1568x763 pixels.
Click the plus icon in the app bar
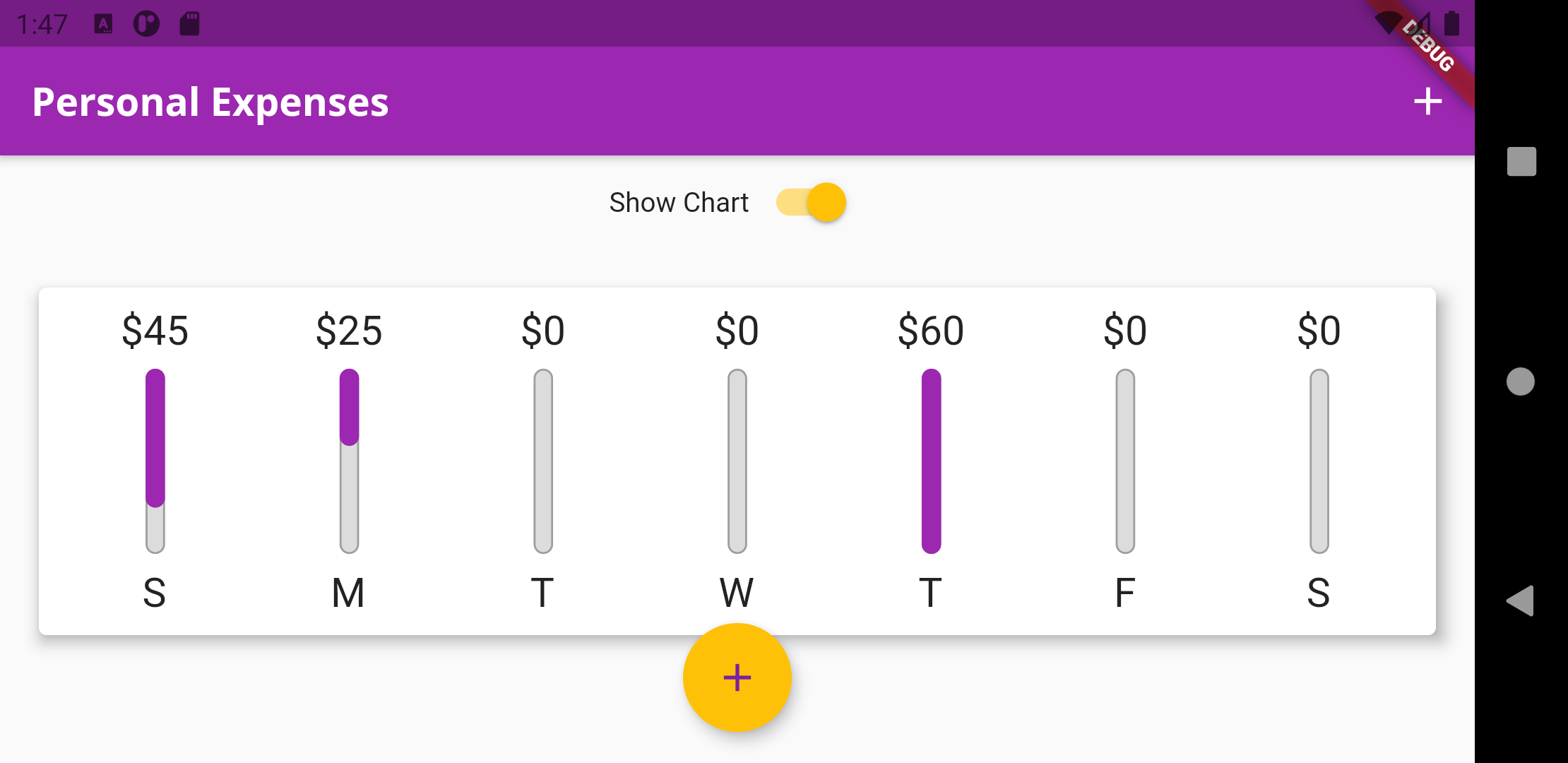click(x=1428, y=102)
